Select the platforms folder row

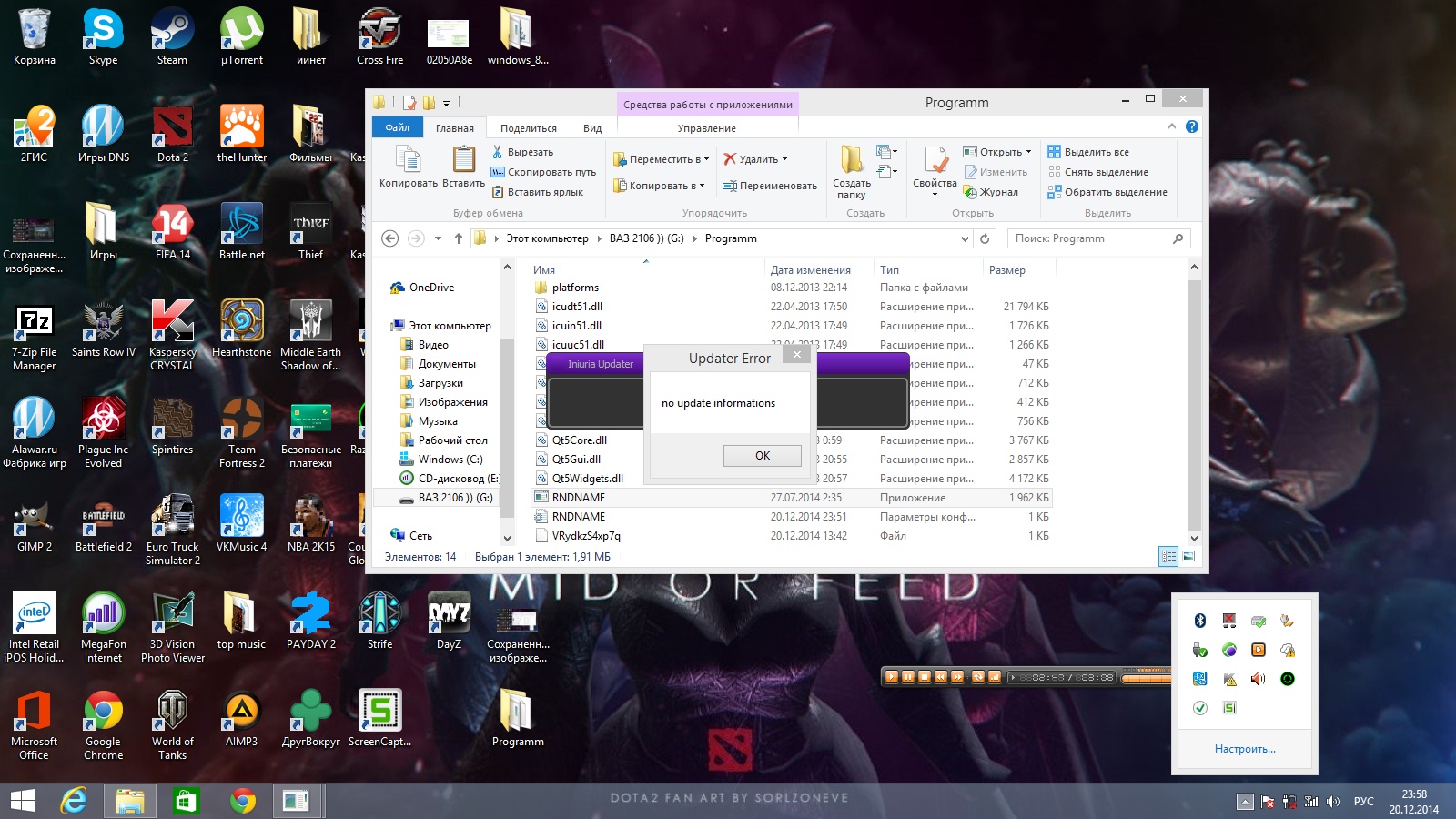tap(792, 288)
